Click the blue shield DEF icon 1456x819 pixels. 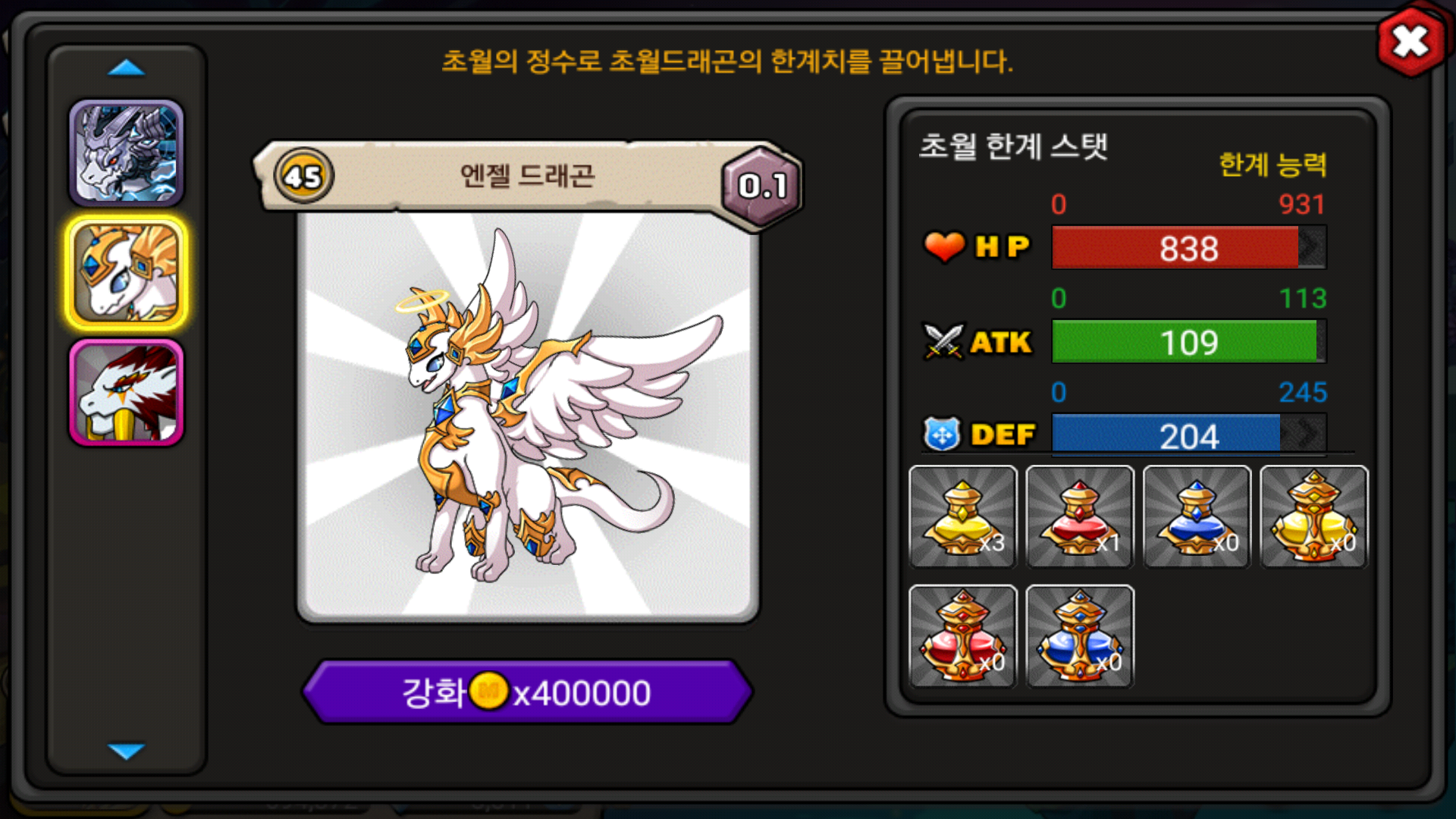[942, 435]
